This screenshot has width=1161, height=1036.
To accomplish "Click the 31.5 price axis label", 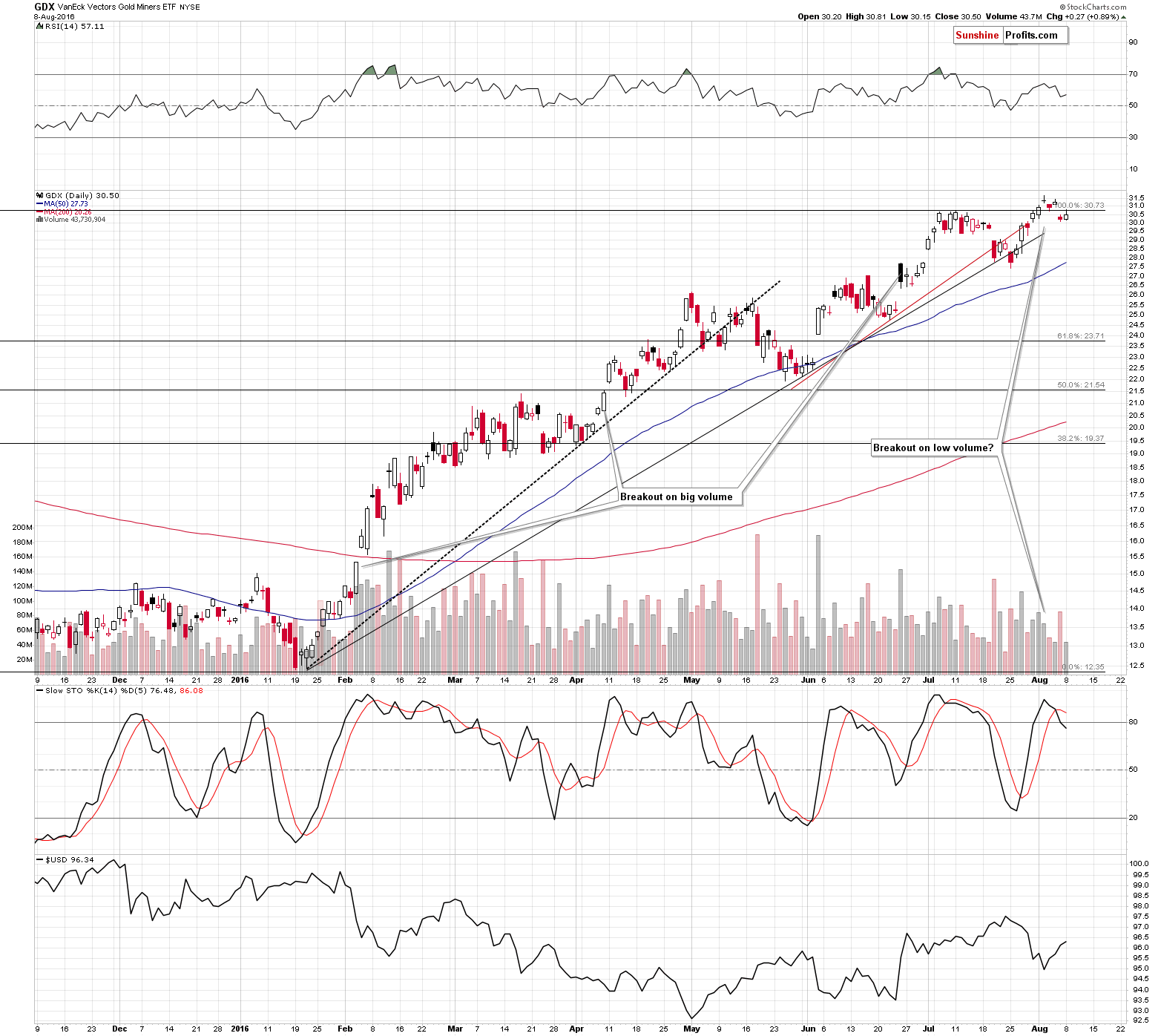I will (1136, 197).
